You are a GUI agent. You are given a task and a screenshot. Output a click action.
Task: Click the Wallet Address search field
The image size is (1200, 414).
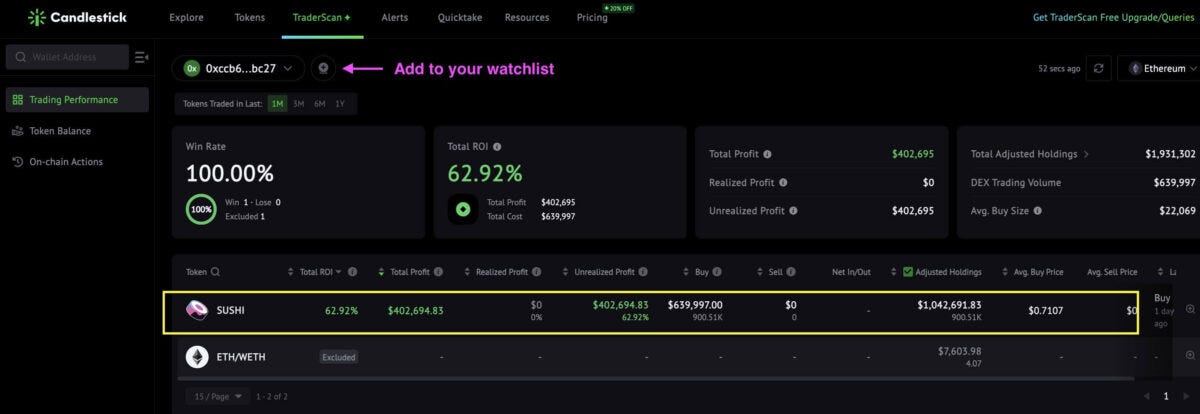click(67, 57)
